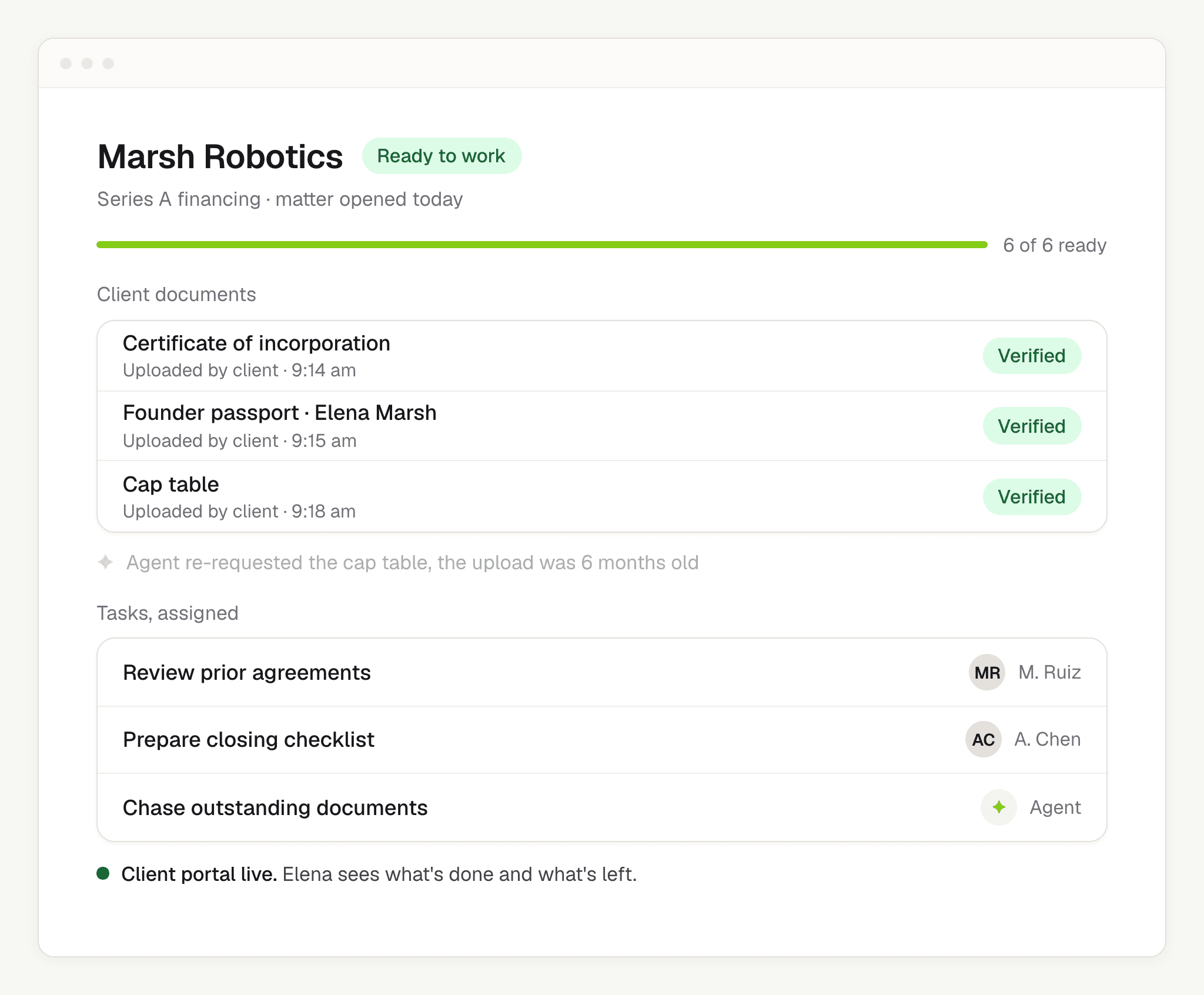Click Uploaded by client · 9:18 am
The width and height of the screenshot is (1204, 995).
239,511
